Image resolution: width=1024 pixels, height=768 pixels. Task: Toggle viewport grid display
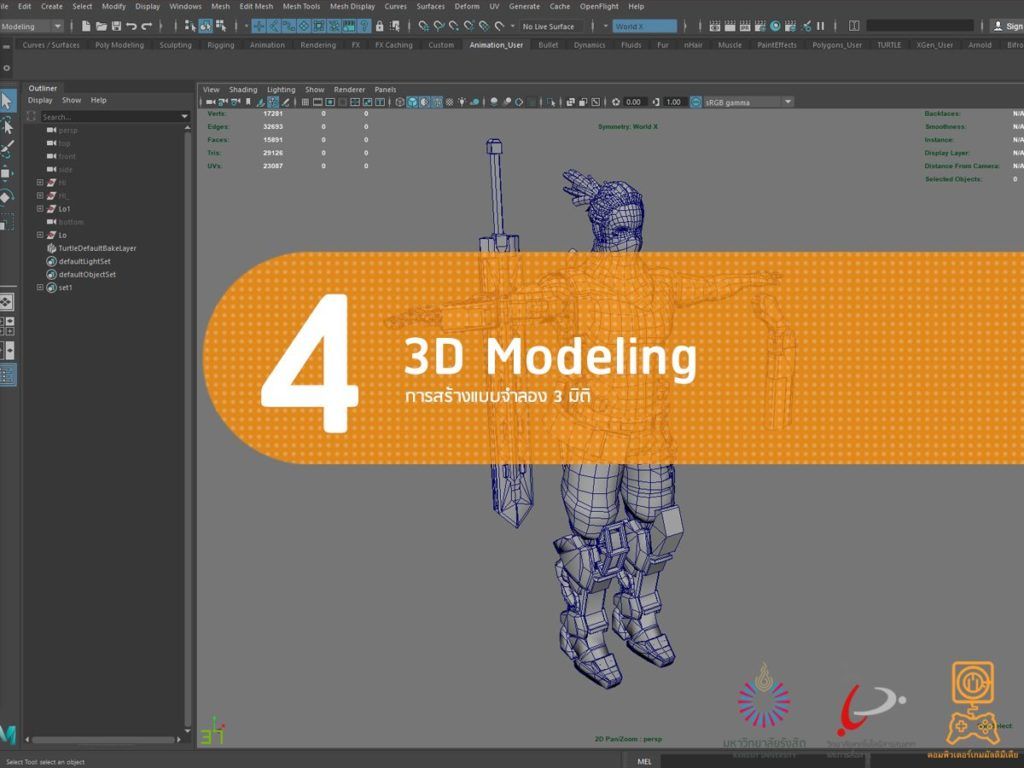click(x=305, y=102)
